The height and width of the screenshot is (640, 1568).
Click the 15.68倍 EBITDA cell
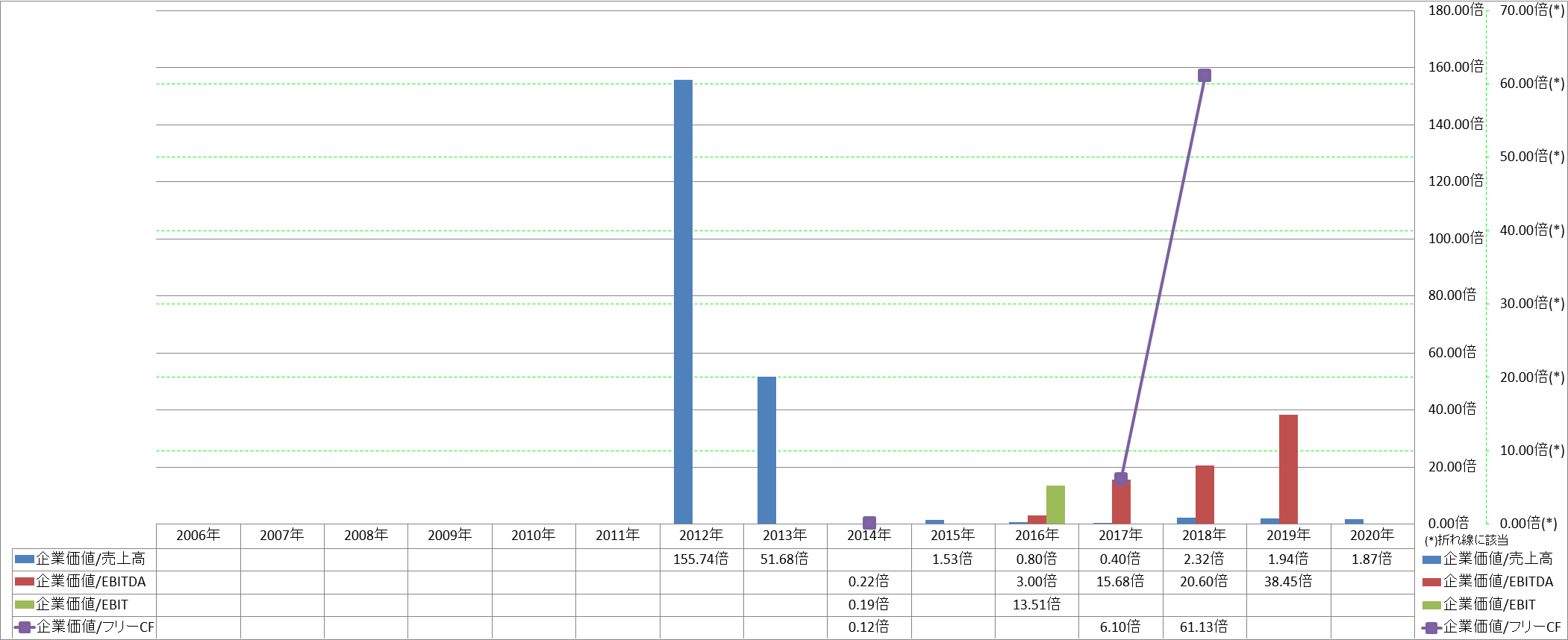click(x=1120, y=581)
